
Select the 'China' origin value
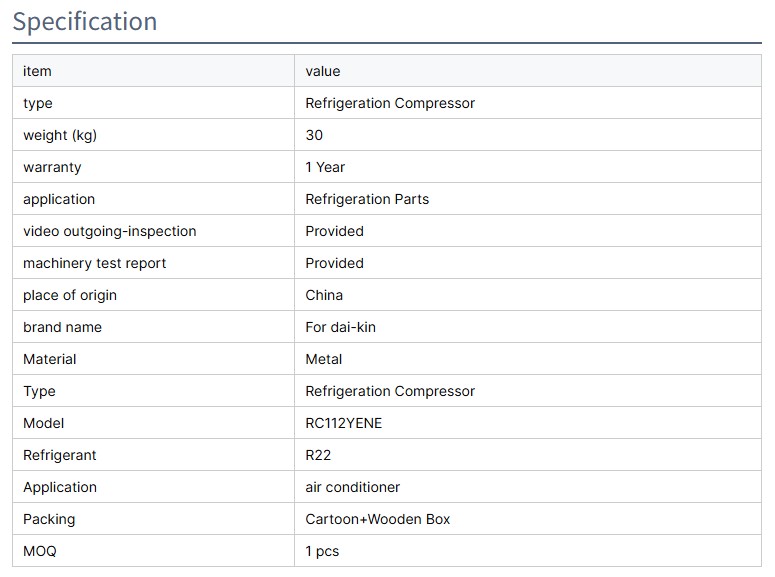pos(324,295)
